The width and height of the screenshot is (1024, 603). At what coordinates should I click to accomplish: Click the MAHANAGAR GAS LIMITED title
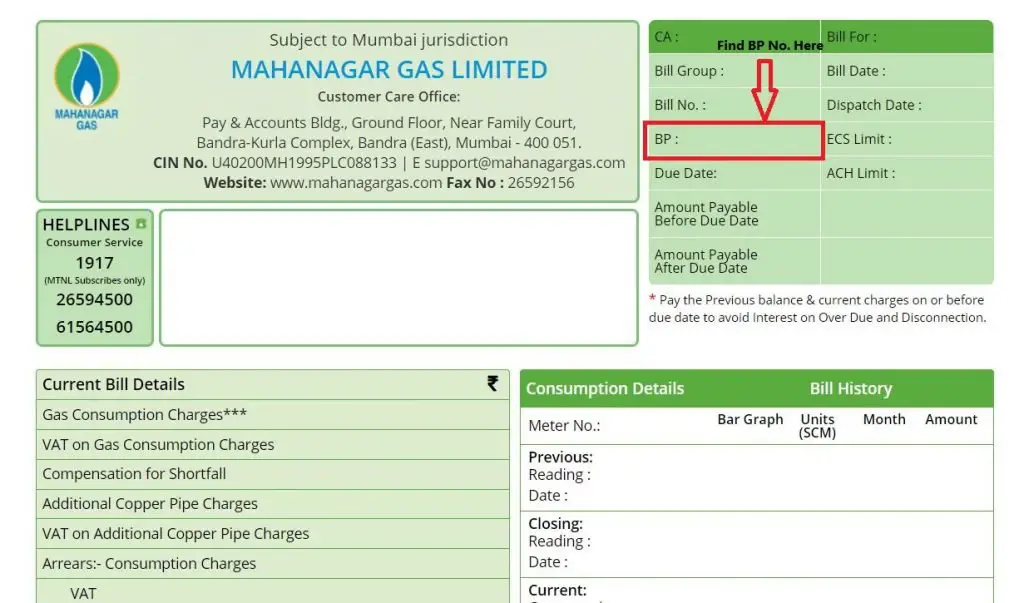tap(389, 70)
